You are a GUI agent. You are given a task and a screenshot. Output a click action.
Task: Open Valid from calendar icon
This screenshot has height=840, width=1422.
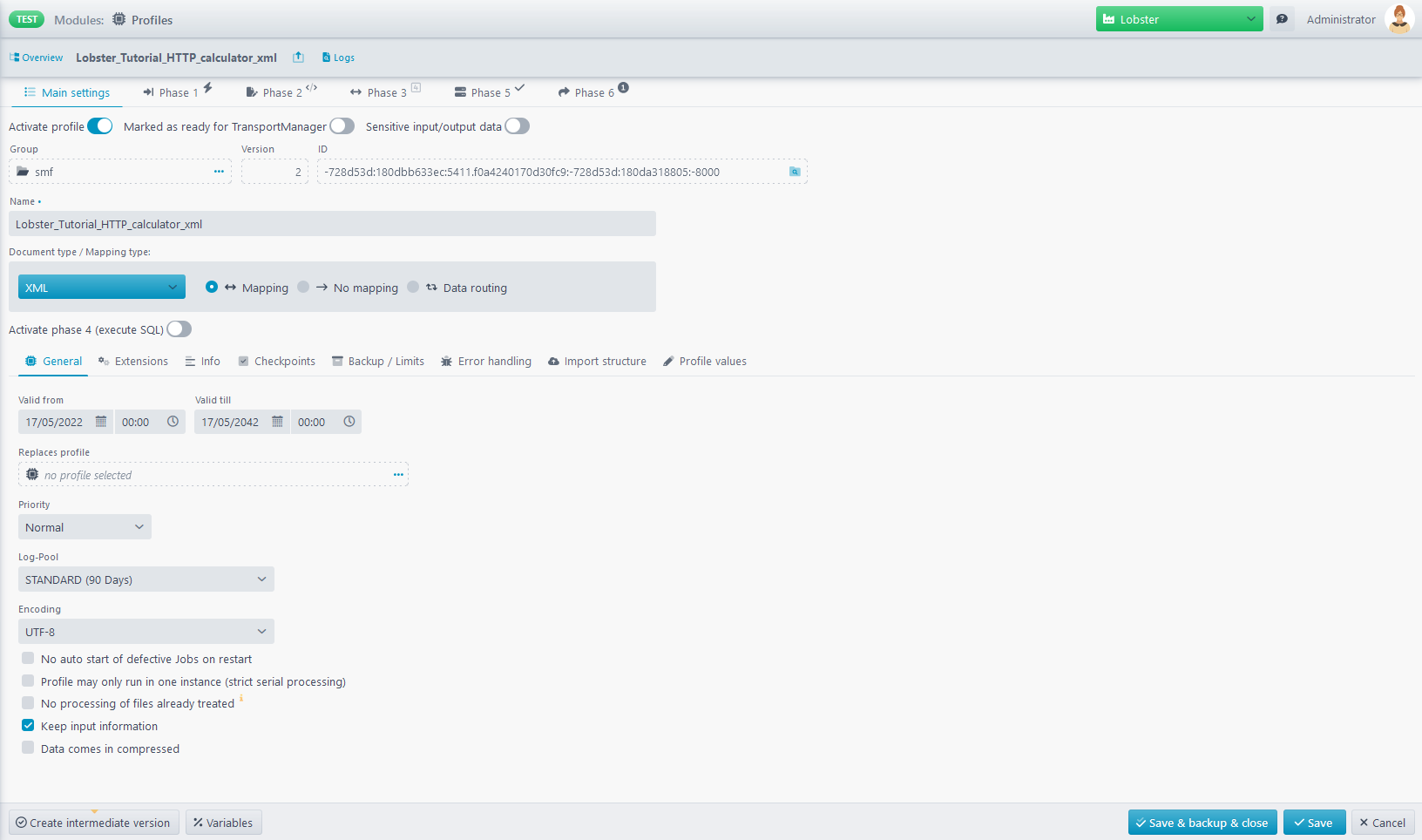[x=101, y=422]
